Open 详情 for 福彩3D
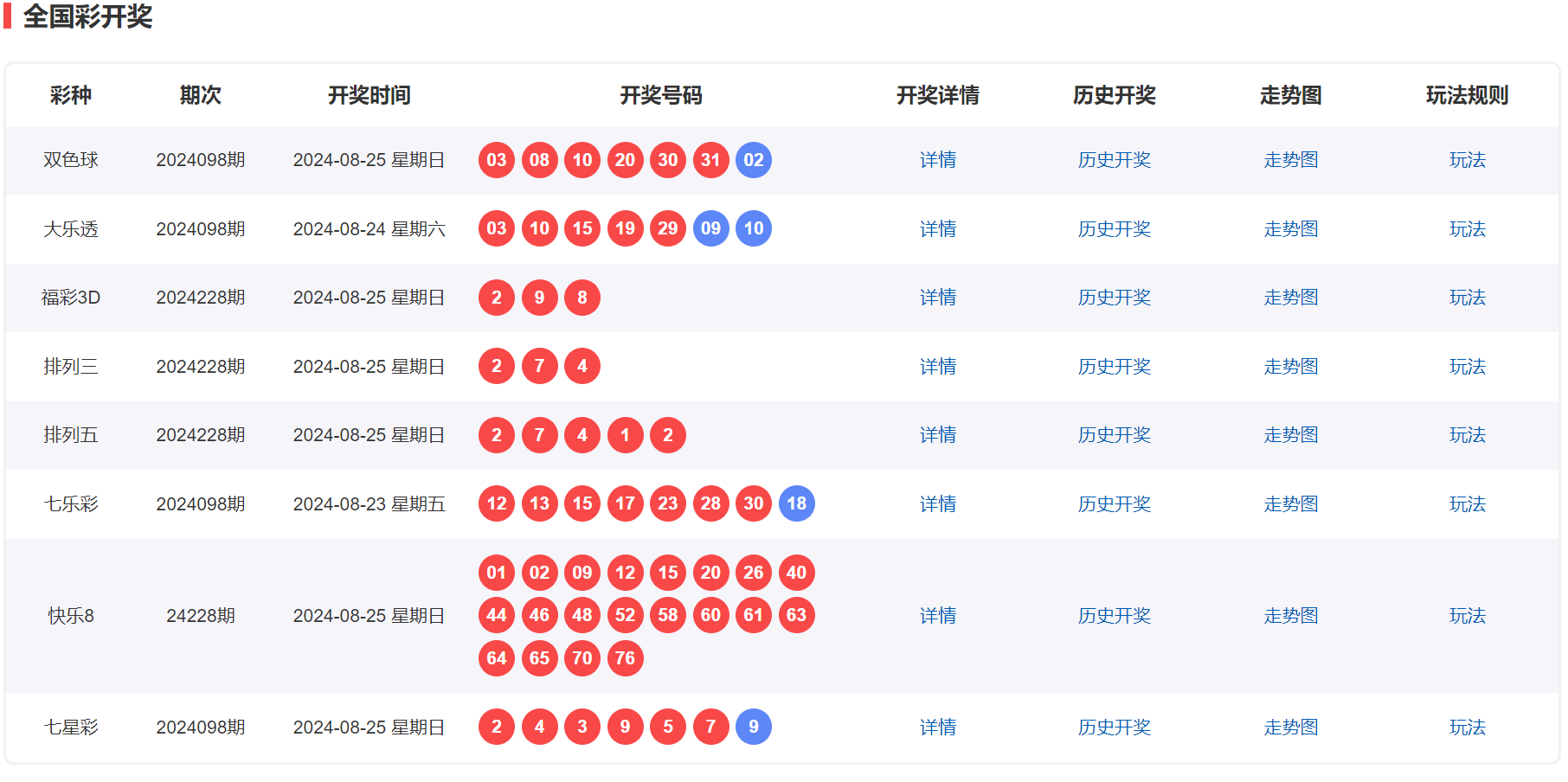Viewport: 1568px width, 782px height. (x=937, y=298)
